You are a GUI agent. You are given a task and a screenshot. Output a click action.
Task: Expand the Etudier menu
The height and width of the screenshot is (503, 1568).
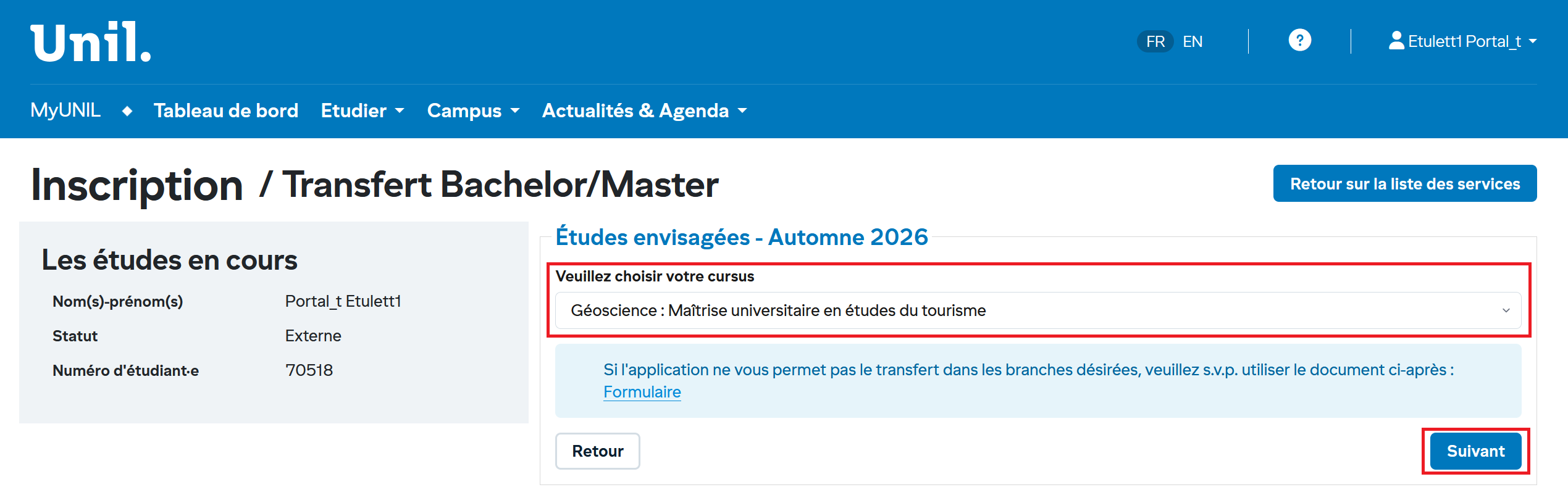362,110
